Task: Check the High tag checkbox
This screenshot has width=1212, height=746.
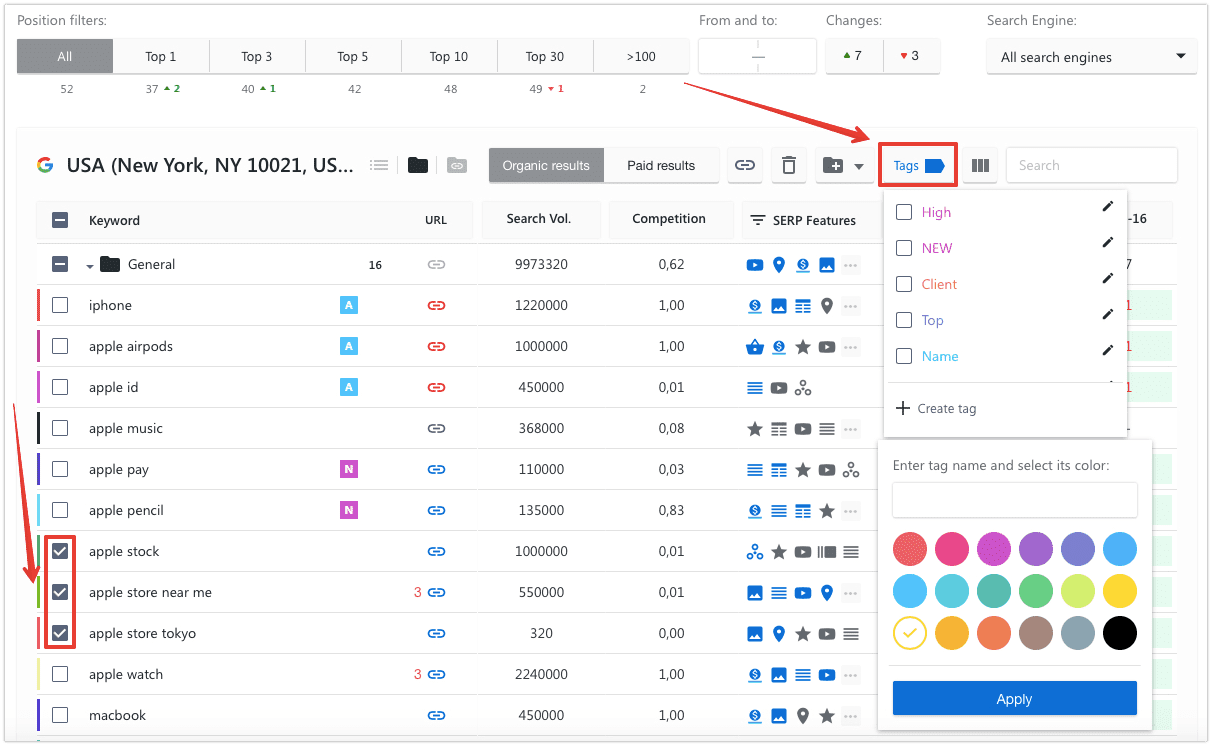Action: (904, 212)
